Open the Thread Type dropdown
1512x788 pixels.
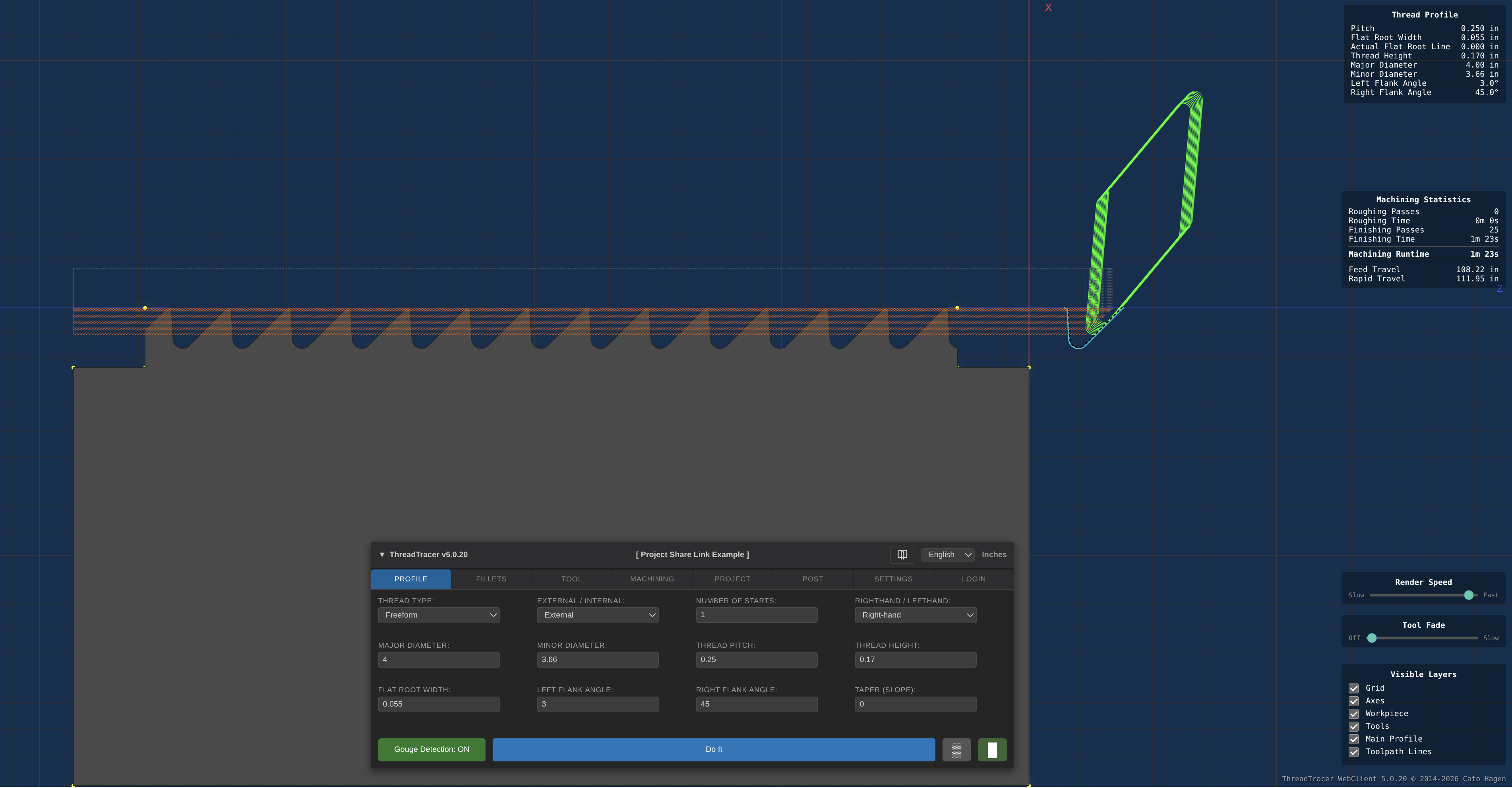438,615
